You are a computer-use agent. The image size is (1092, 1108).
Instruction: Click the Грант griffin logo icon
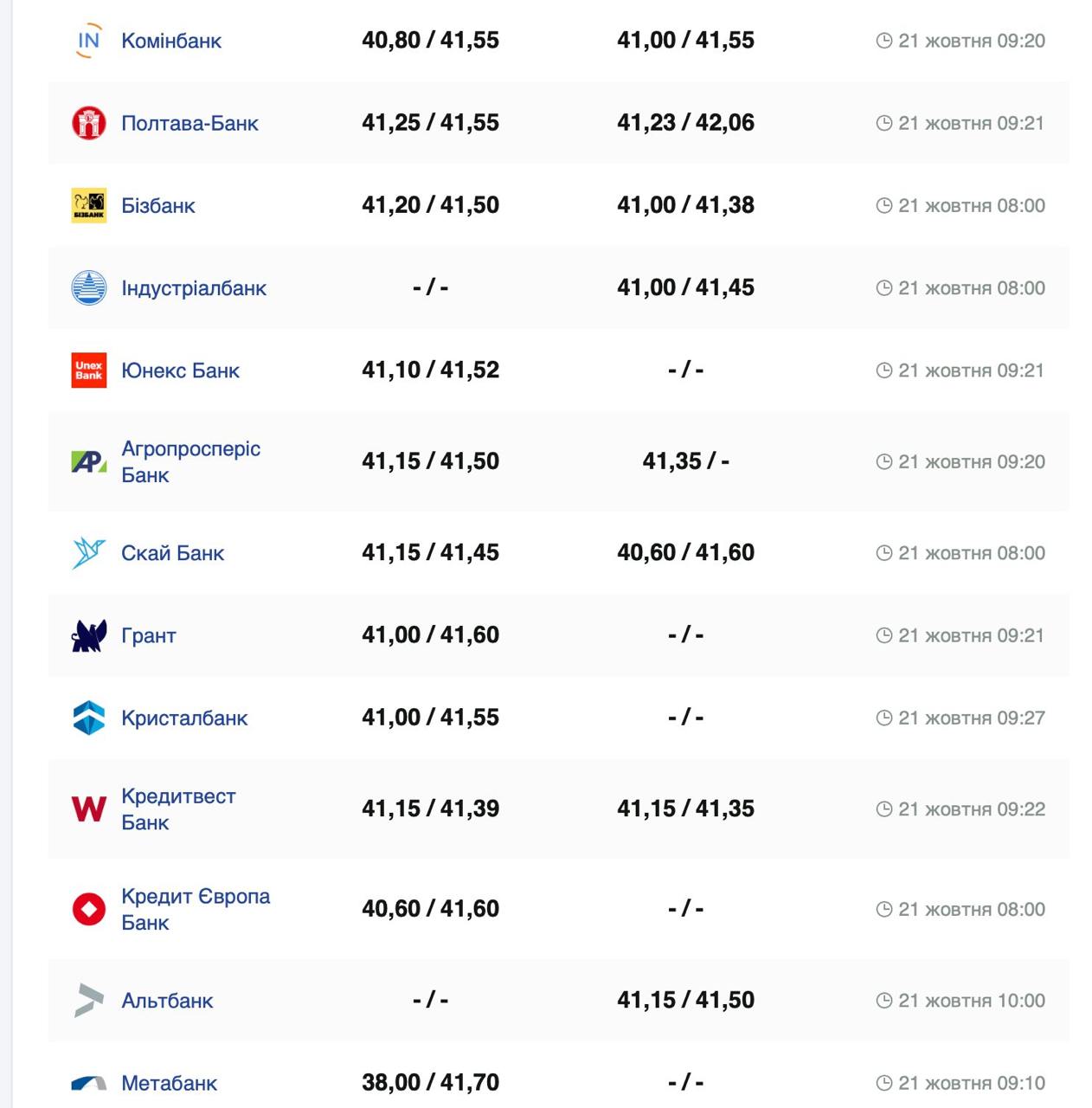(88, 635)
